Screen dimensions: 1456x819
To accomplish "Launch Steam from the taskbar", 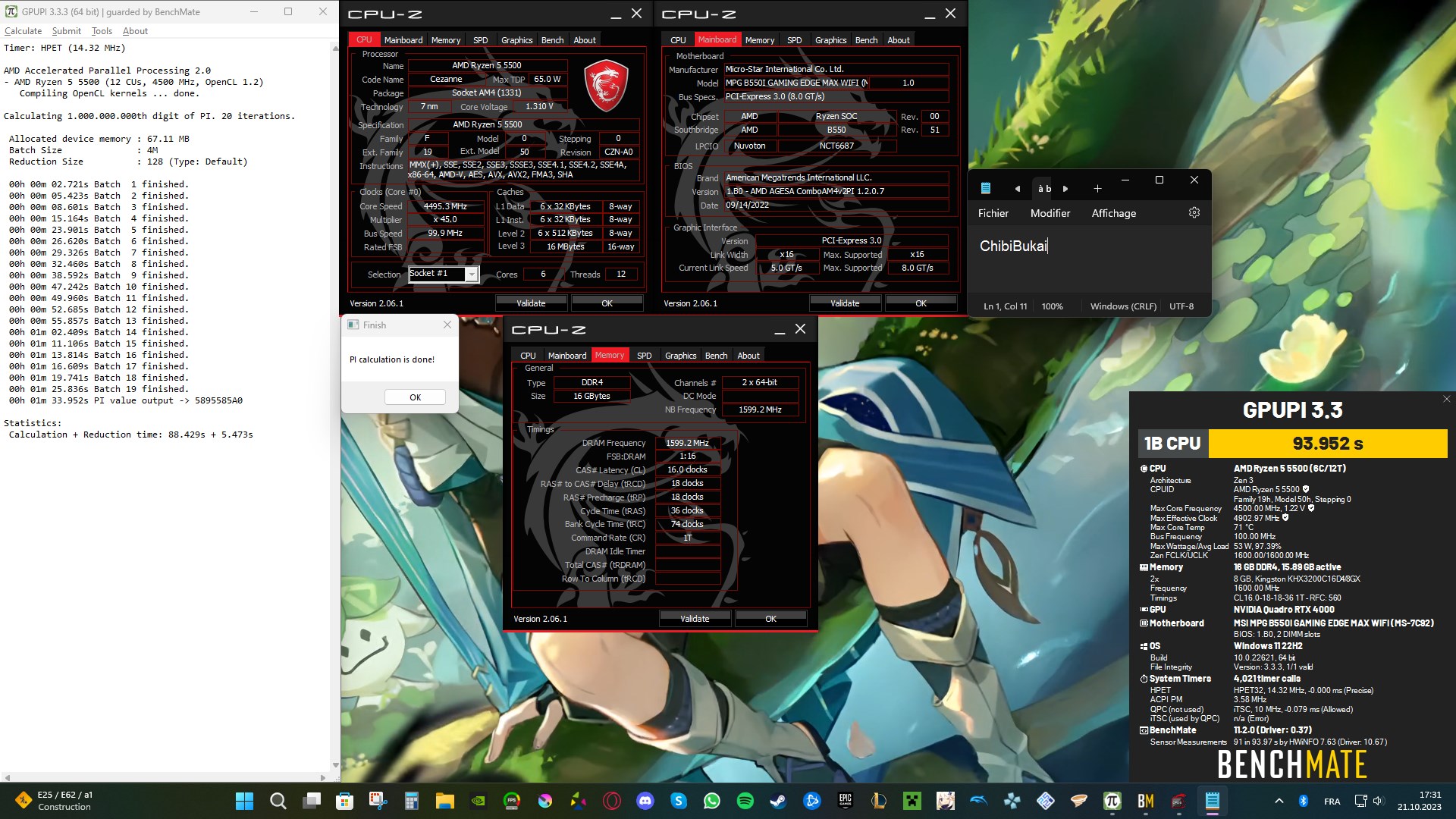I will pos(778,801).
